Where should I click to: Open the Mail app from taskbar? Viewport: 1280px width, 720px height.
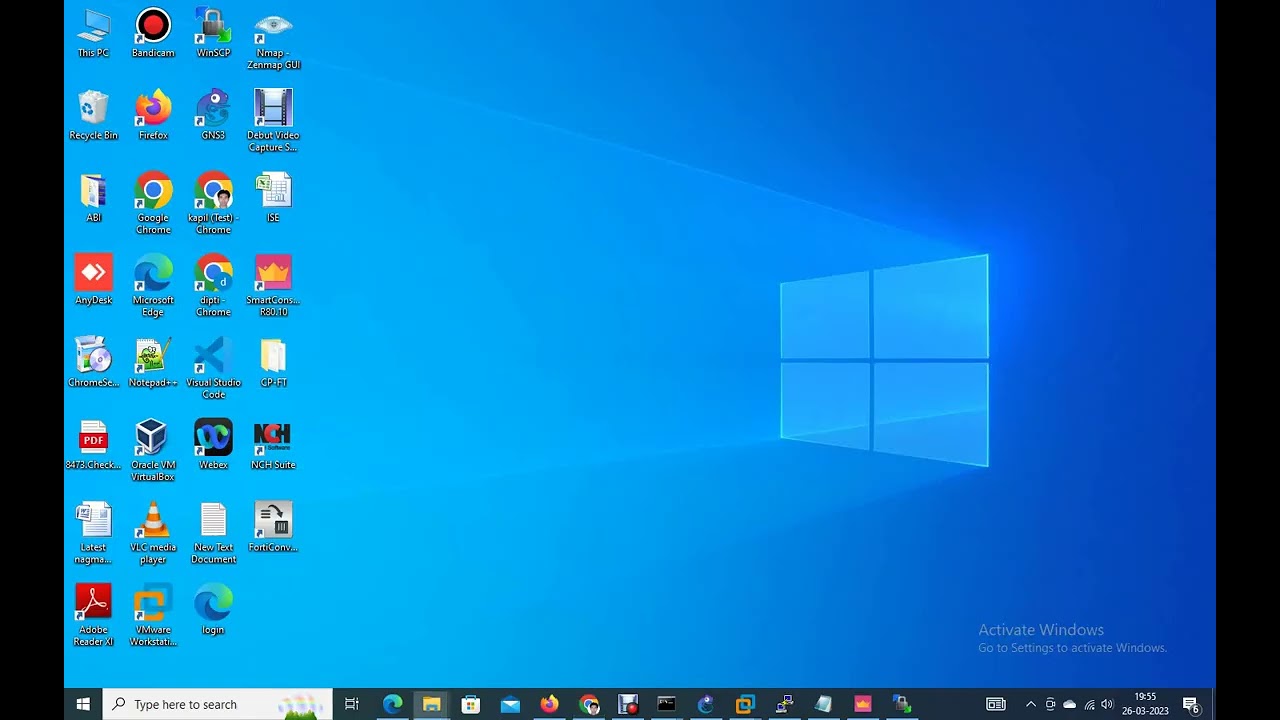pos(510,704)
